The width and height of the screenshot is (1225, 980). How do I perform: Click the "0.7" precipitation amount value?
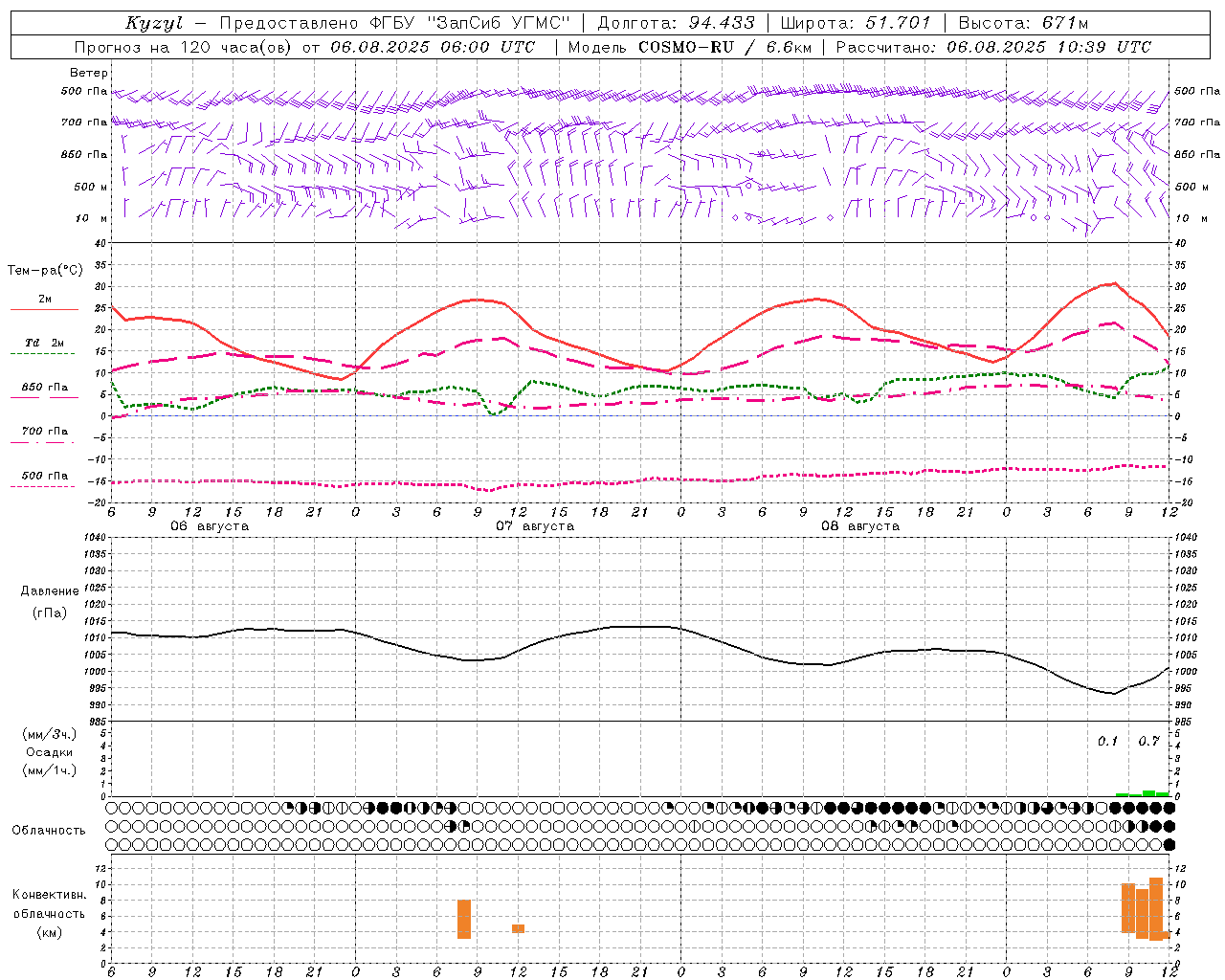(1148, 742)
